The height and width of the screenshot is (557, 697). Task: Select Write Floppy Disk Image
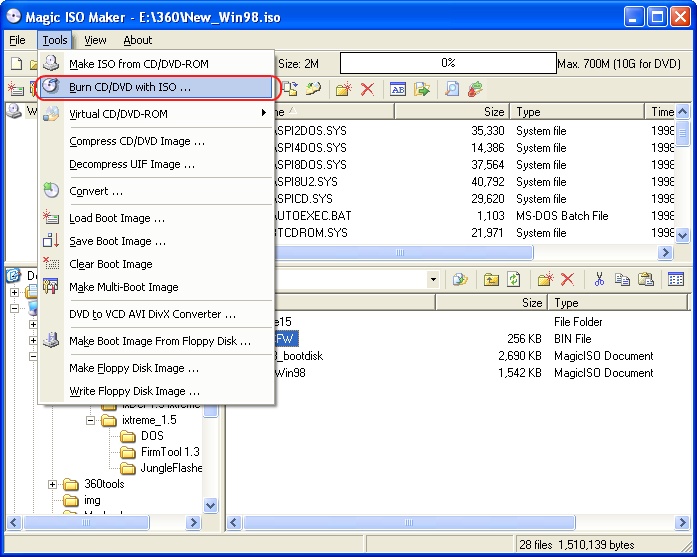pyautogui.click(x=156, y=391)
